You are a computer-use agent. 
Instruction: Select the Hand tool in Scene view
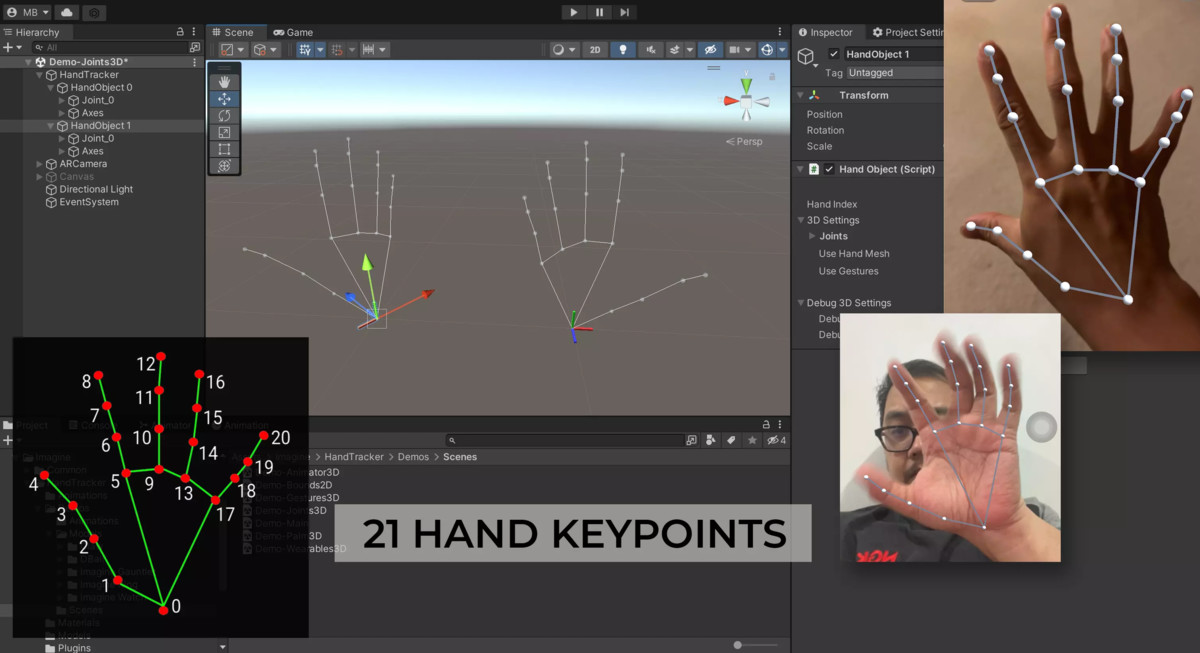(225, 82)
